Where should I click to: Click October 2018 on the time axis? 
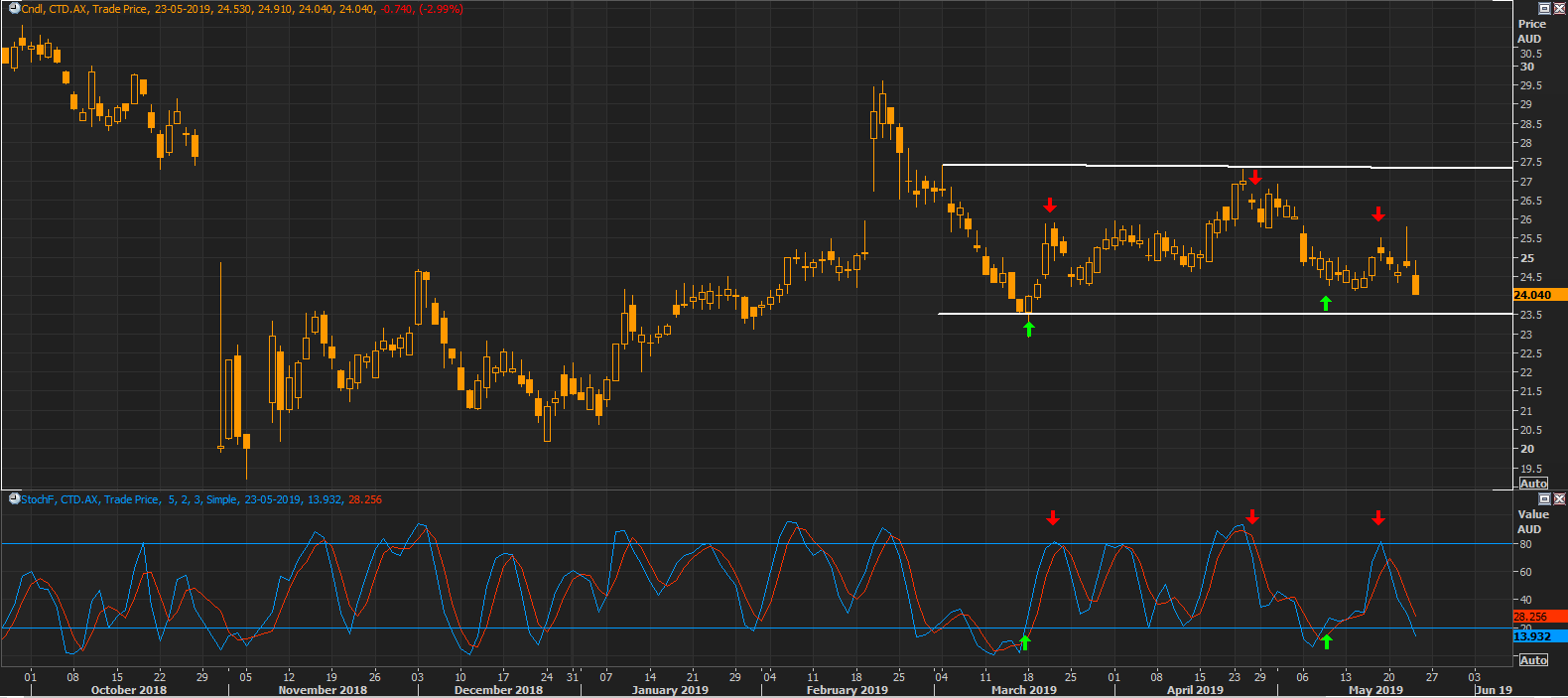click(x=129, y=690)
